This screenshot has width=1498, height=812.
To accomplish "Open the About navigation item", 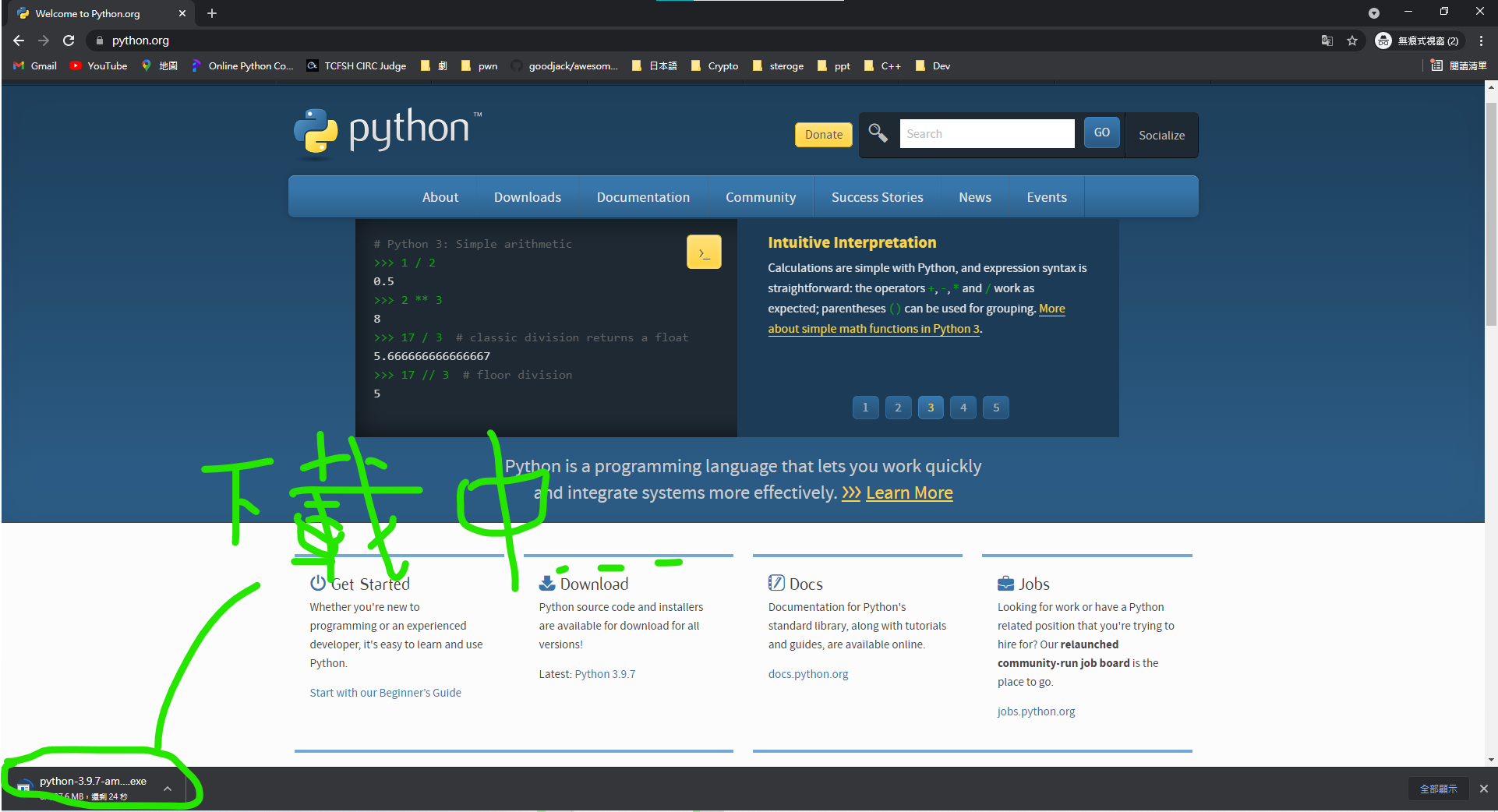I will tap(440, 197).
